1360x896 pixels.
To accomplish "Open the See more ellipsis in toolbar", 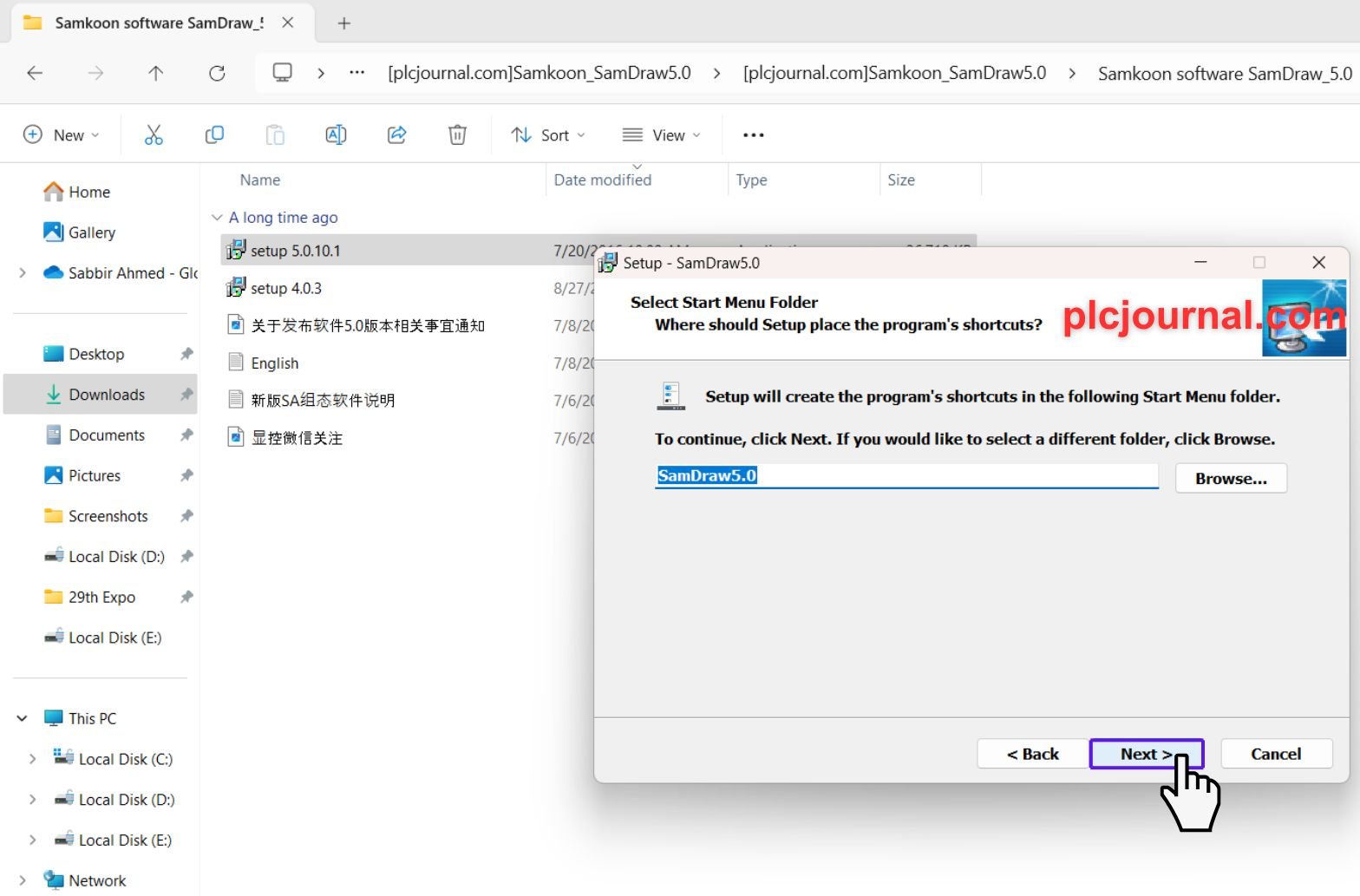I will tap(754, 134).
